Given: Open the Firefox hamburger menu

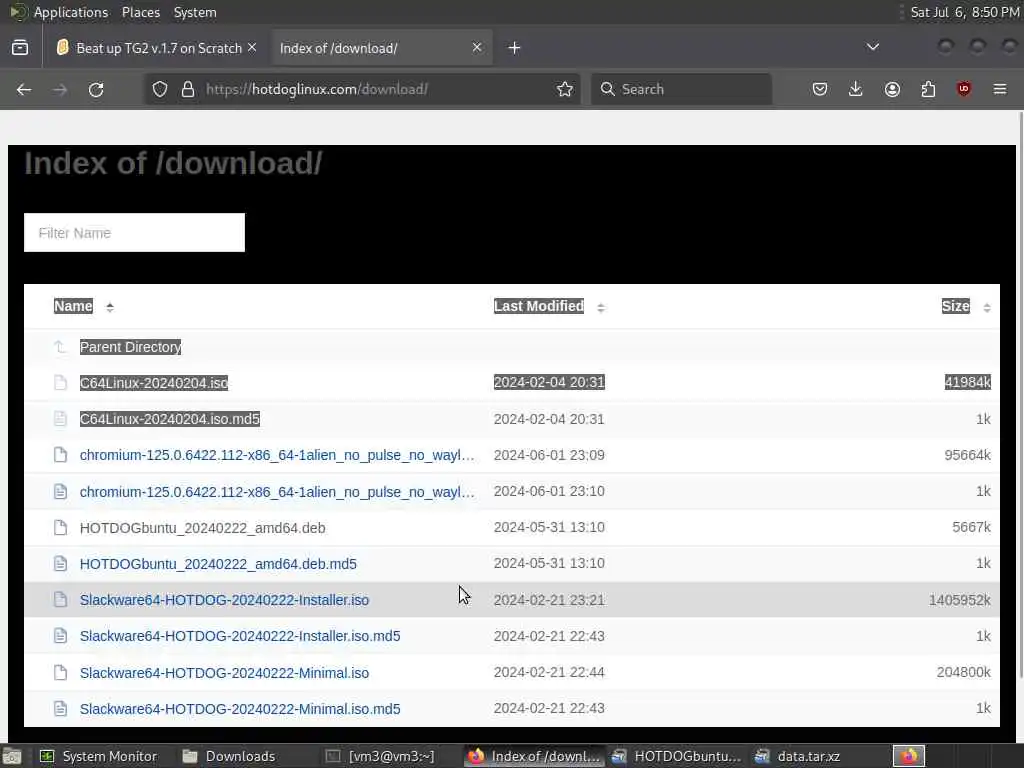Looking at the screenshot, I should coord(1000,89).
